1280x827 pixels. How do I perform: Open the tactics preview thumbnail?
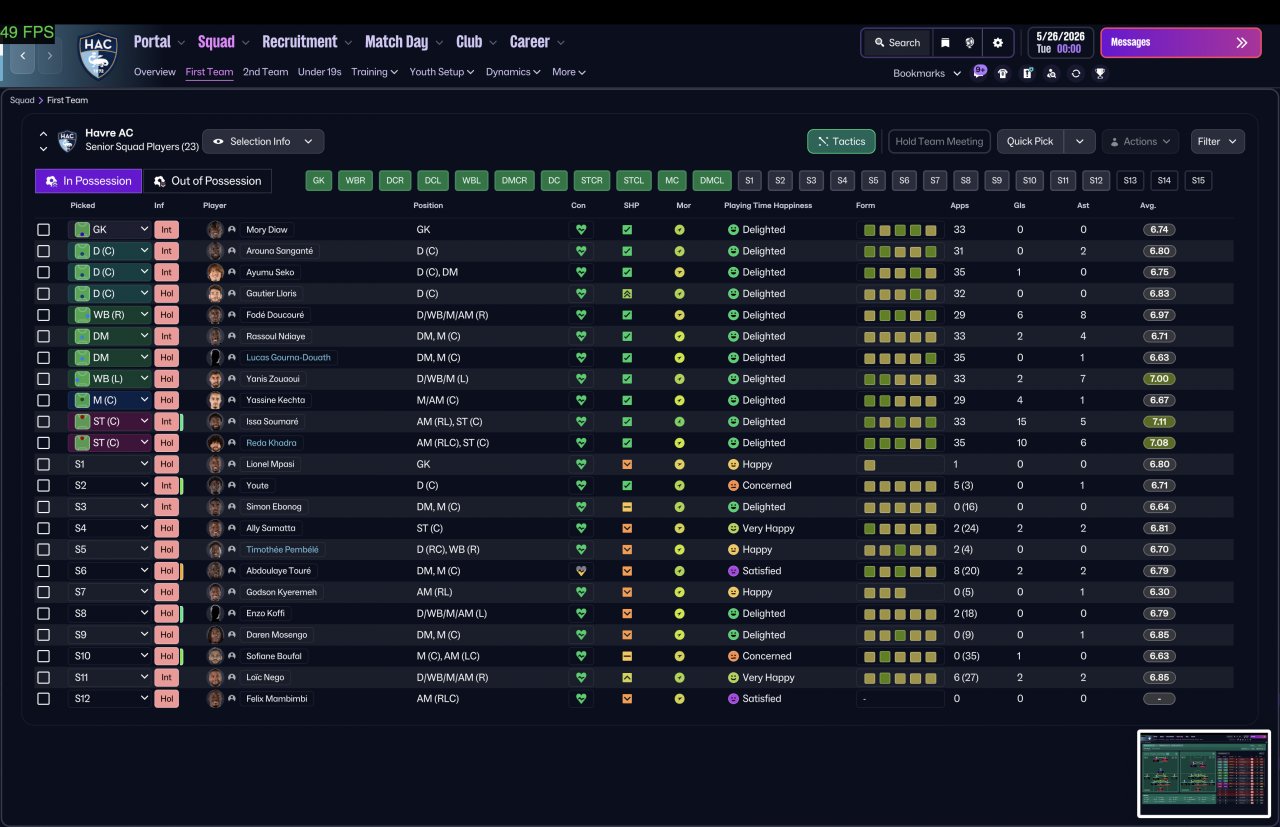(1204, 773)
